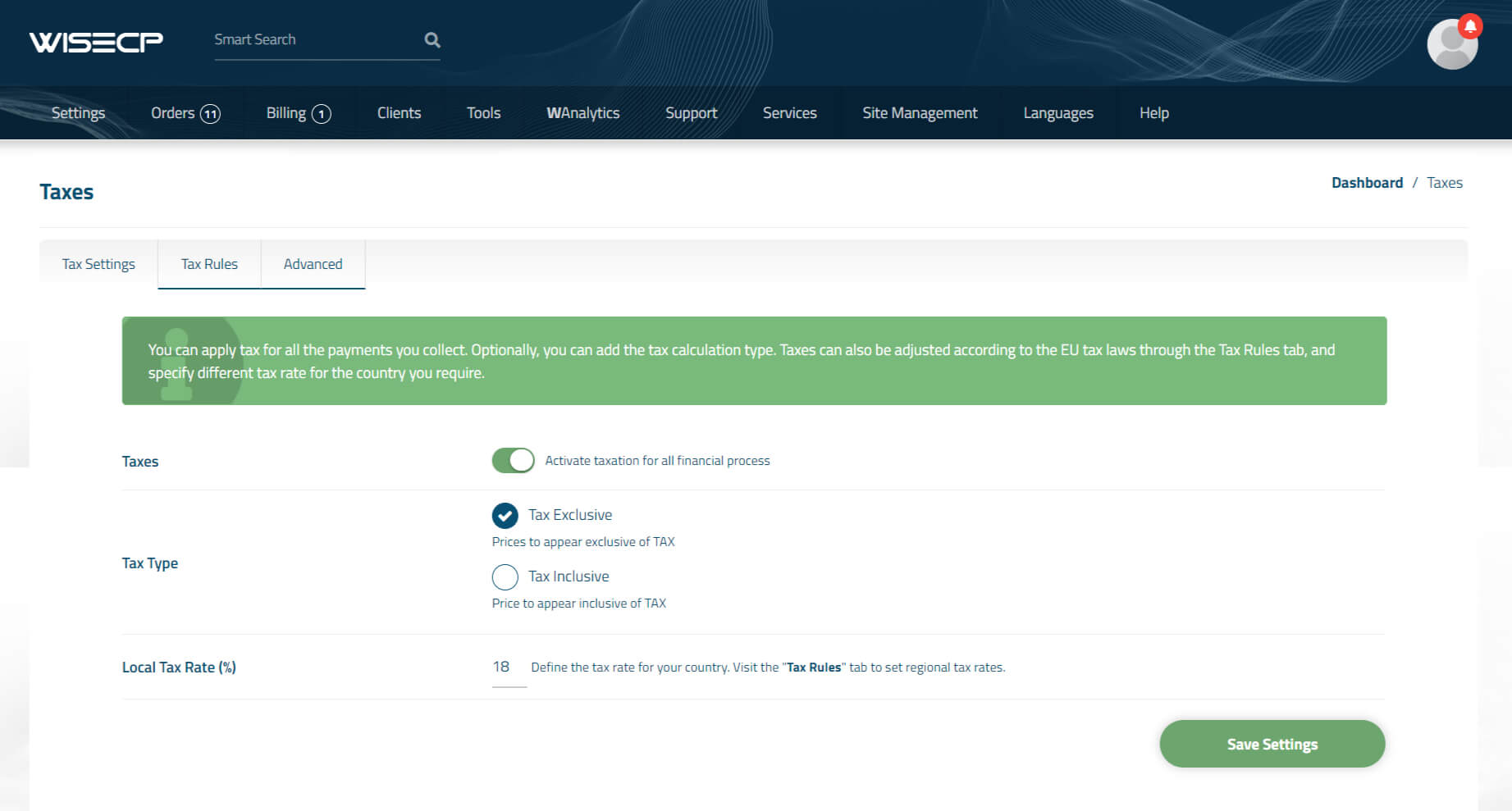Click 'Activate taxation for all financial process' label

(657, 461)
